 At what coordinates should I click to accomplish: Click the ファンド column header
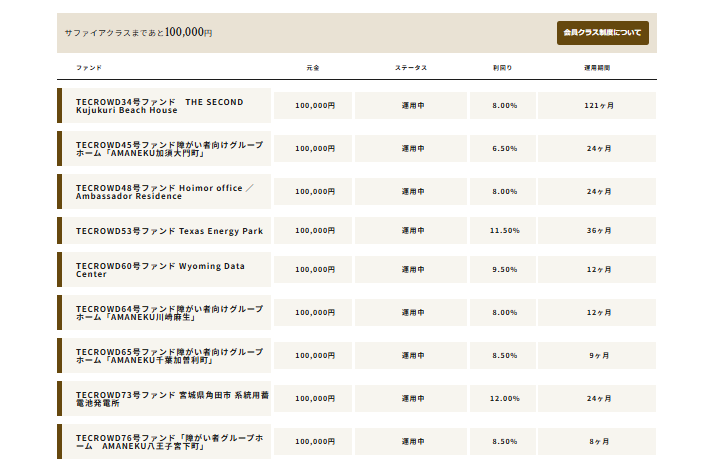click(x=89, y=68)
